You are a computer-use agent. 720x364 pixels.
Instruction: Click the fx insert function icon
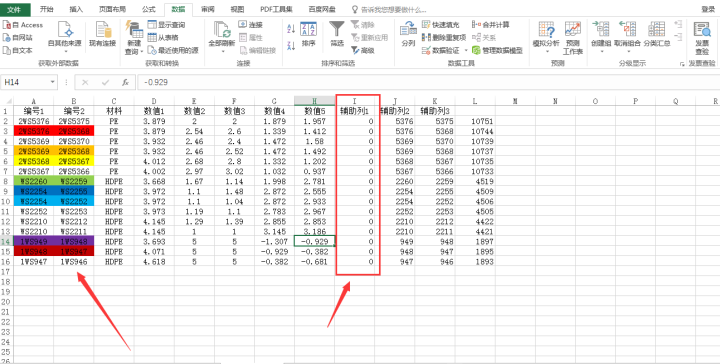125,83
